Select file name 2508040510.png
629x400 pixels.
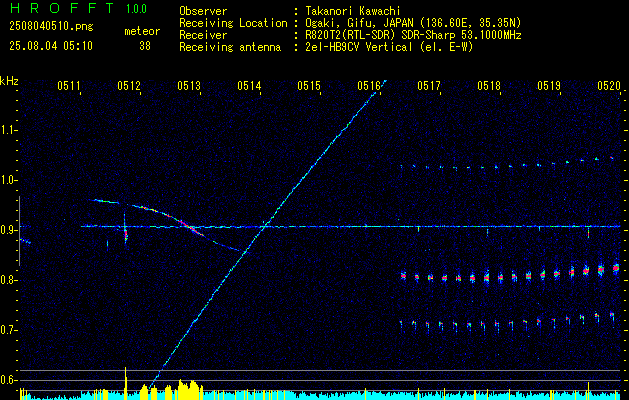click(51, 27)
